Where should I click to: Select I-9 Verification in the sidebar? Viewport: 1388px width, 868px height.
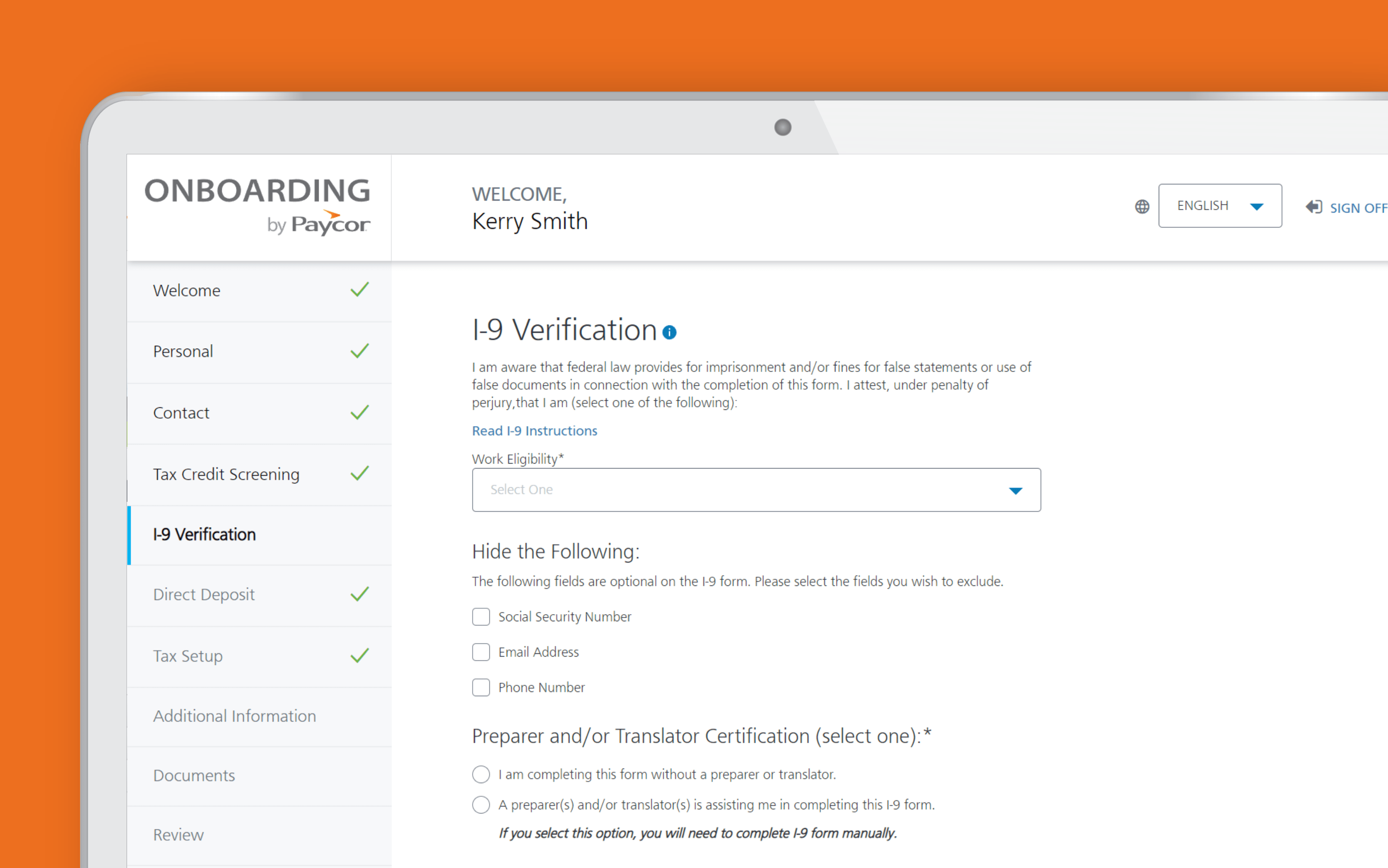tap(260, 535)
